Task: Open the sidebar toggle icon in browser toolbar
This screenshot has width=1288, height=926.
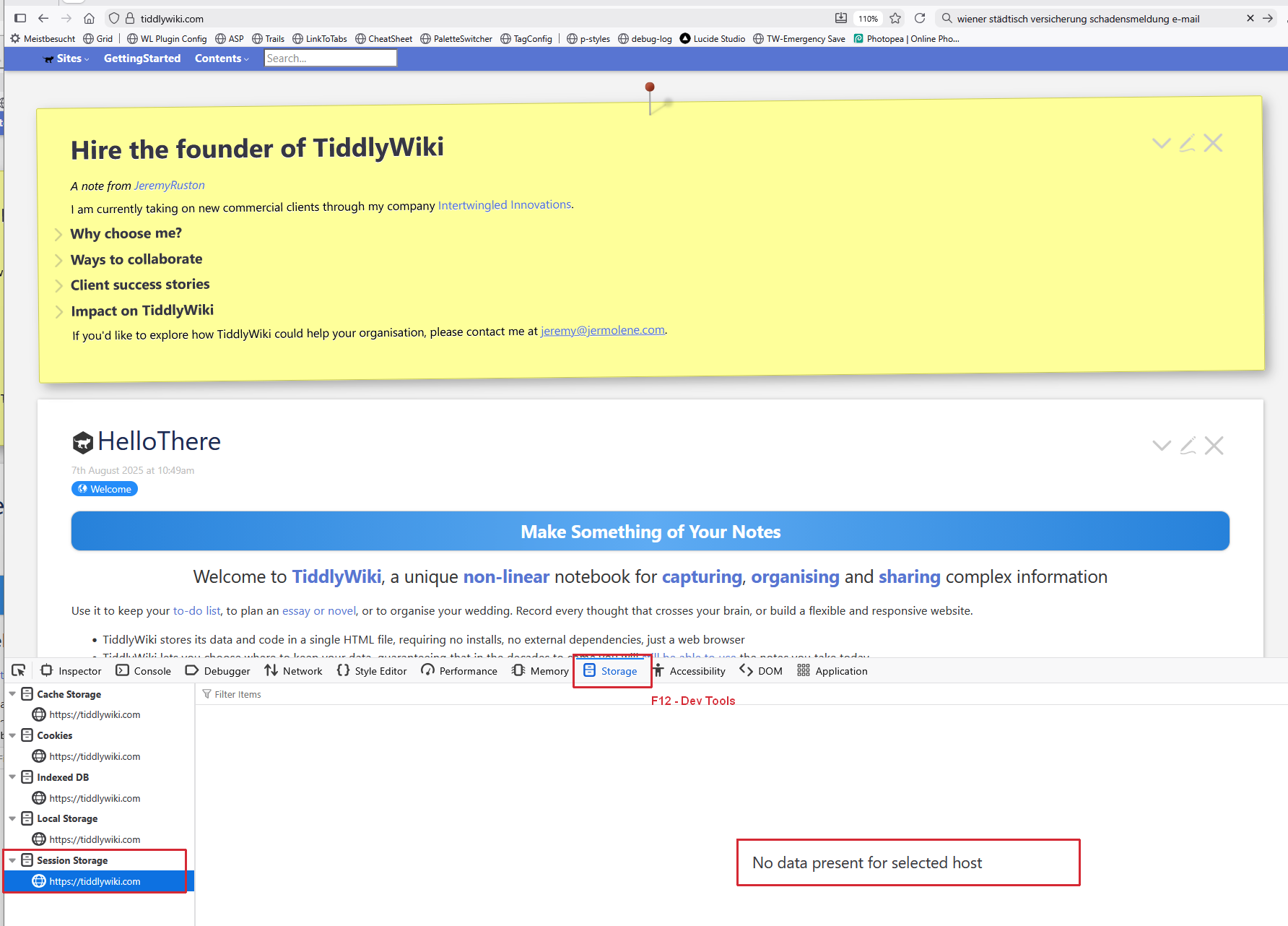Action: pos(20,19)
